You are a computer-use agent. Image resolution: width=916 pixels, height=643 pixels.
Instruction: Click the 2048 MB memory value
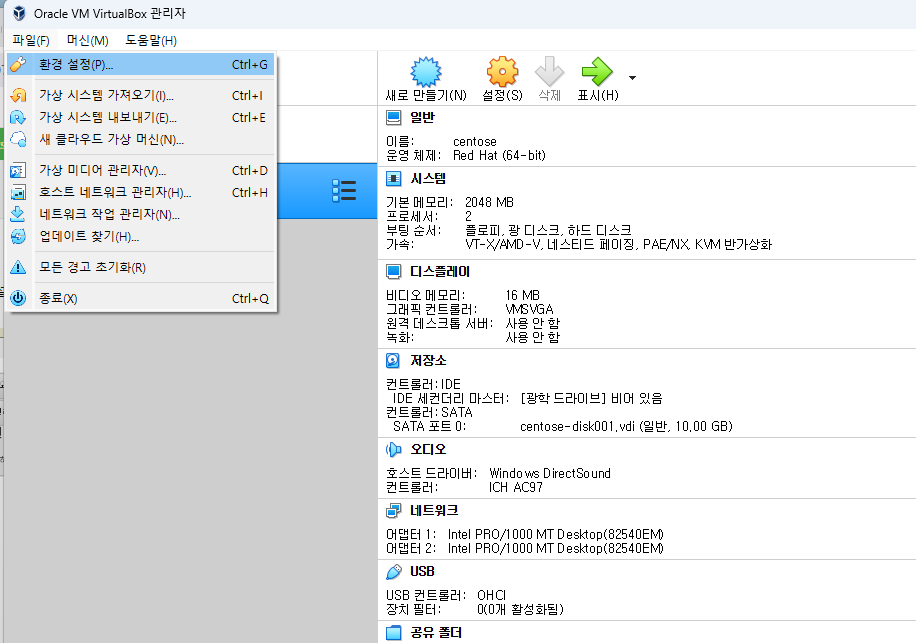(x=490, y=202)
